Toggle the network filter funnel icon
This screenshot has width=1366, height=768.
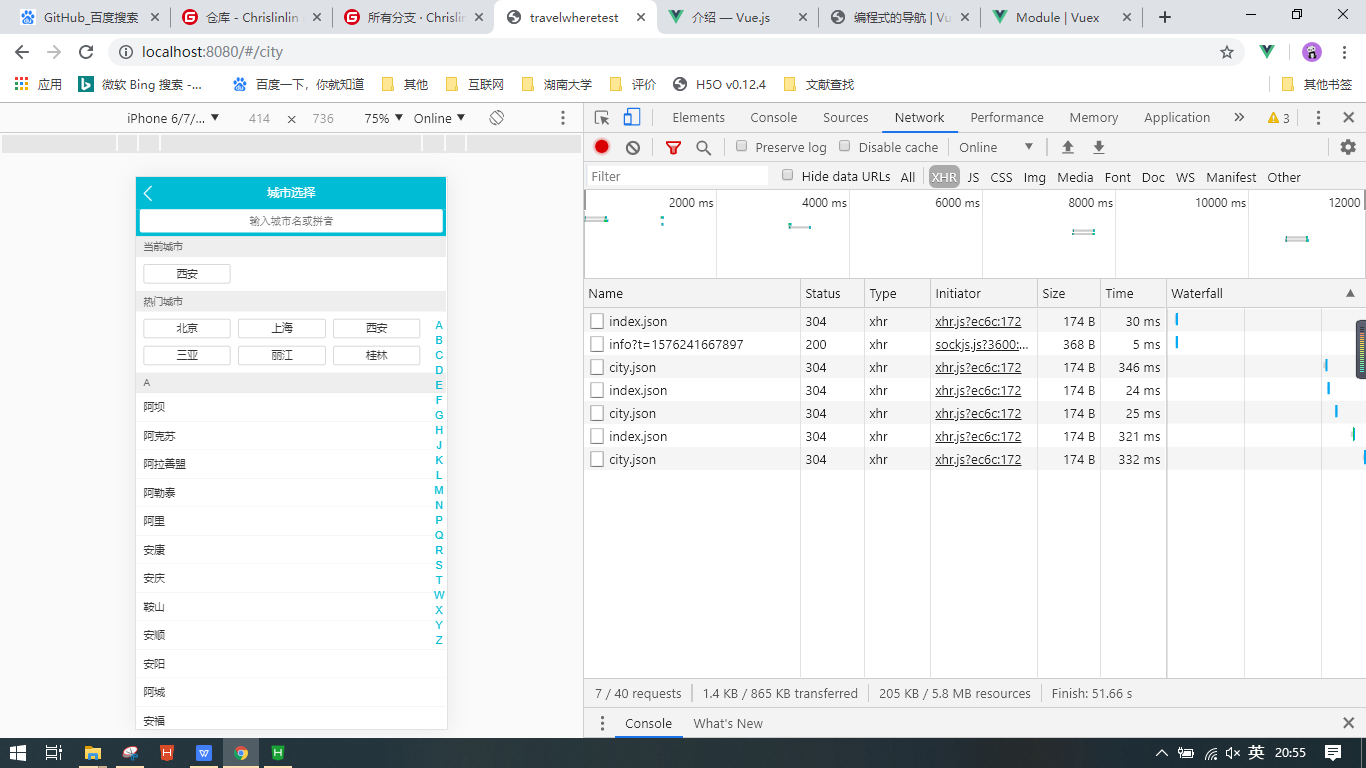coord(673,147)
